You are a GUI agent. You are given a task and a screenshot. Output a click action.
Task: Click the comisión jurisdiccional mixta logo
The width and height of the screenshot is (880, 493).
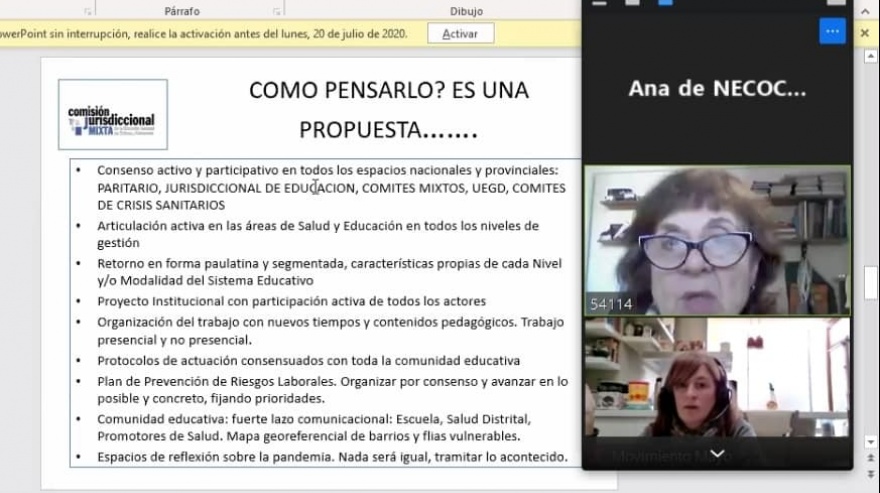112,115
